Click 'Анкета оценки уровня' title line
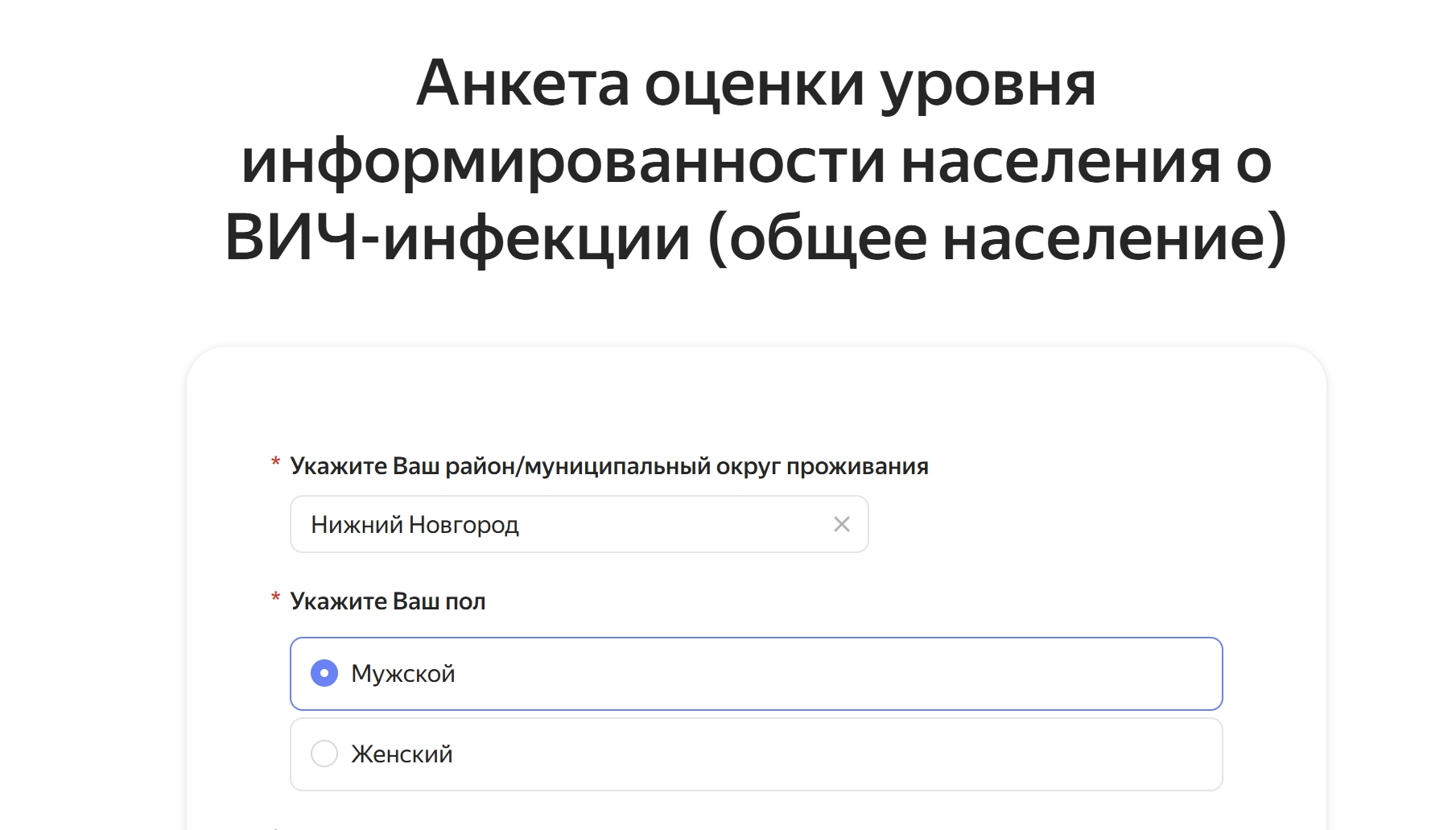The image size is (1456, 830). [x=756, y=84]
